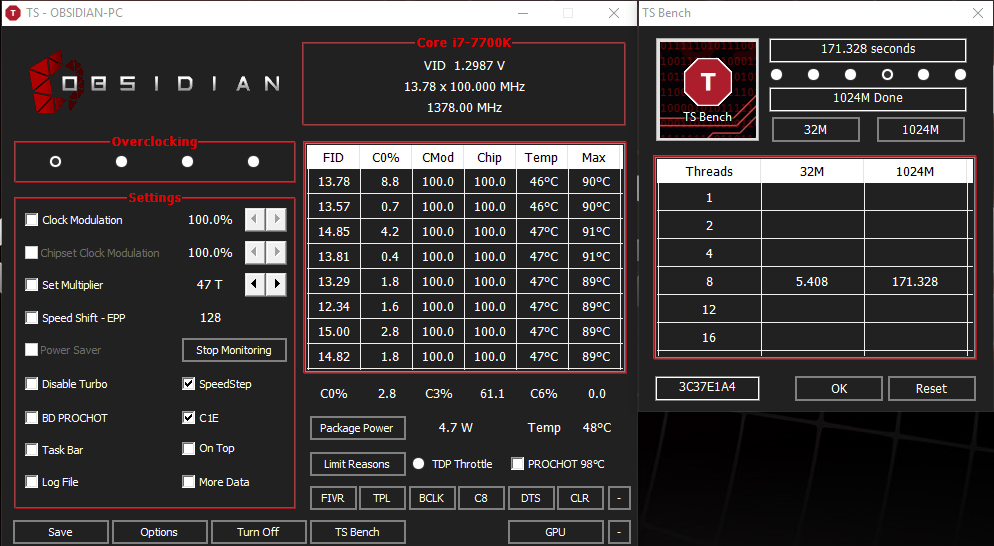Check the Disable Turbo option

tap(32, 384)
